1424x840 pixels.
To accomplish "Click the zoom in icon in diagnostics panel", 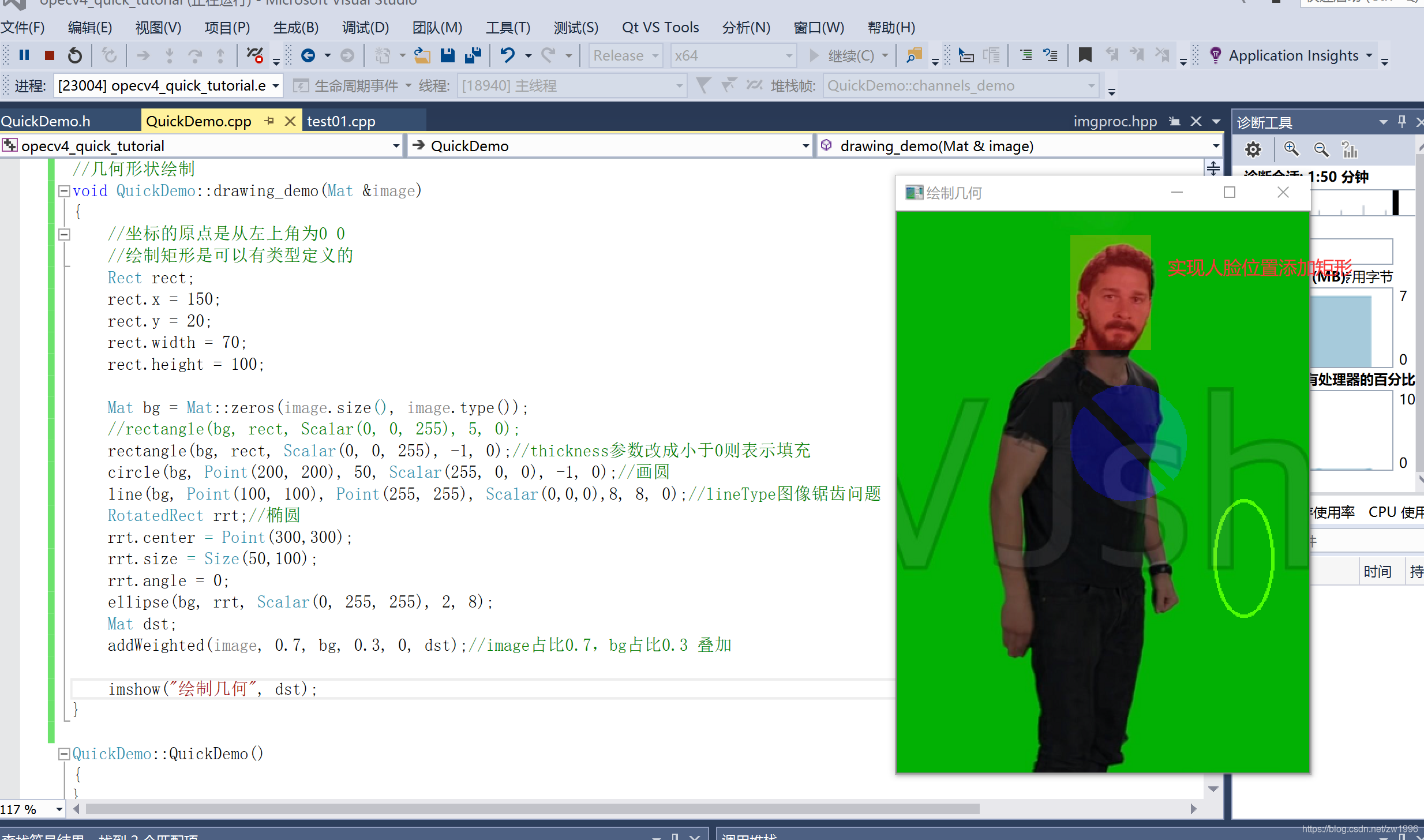I will [1291, 149].
